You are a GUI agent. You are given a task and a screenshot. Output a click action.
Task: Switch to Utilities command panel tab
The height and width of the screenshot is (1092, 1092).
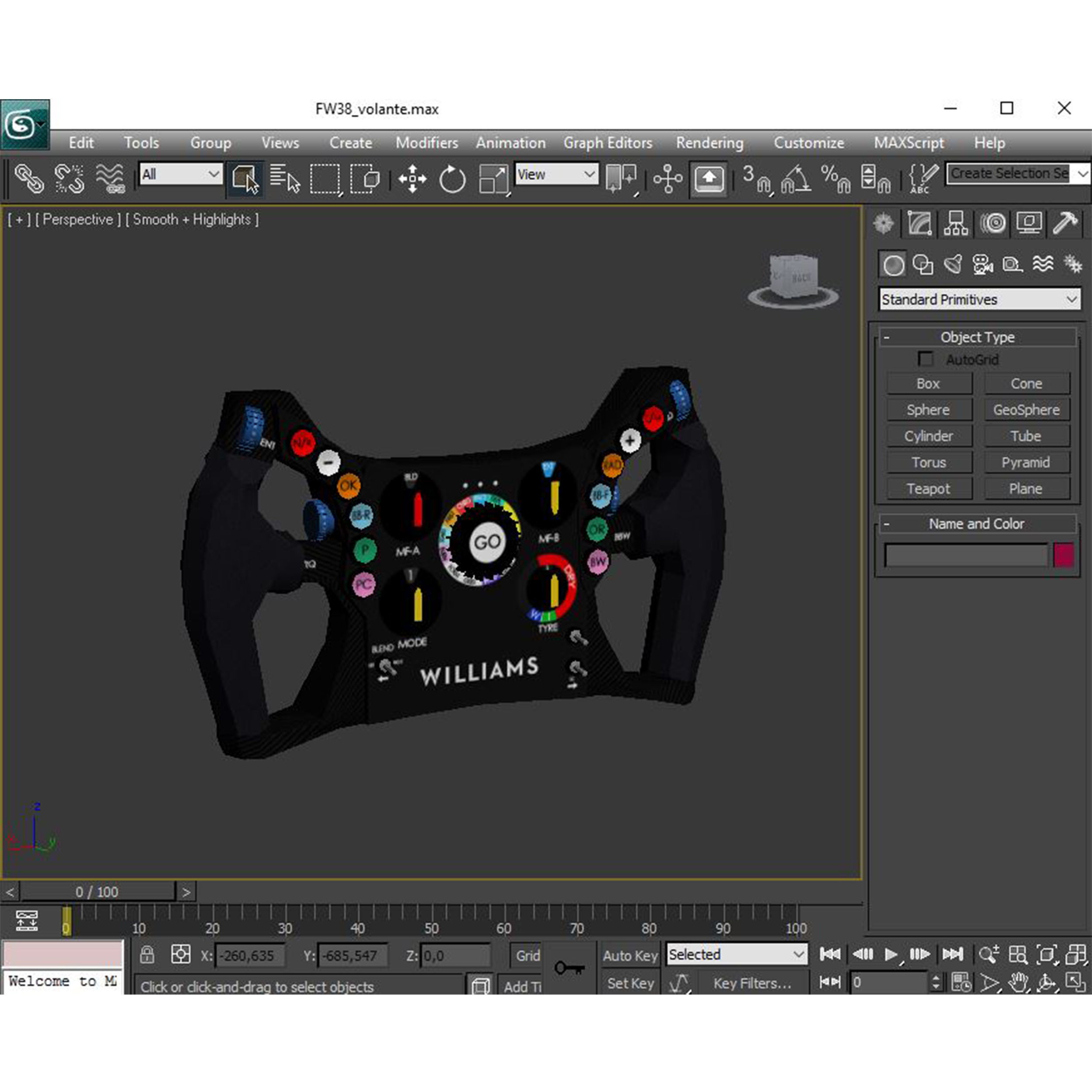(x=1065, y=223)
